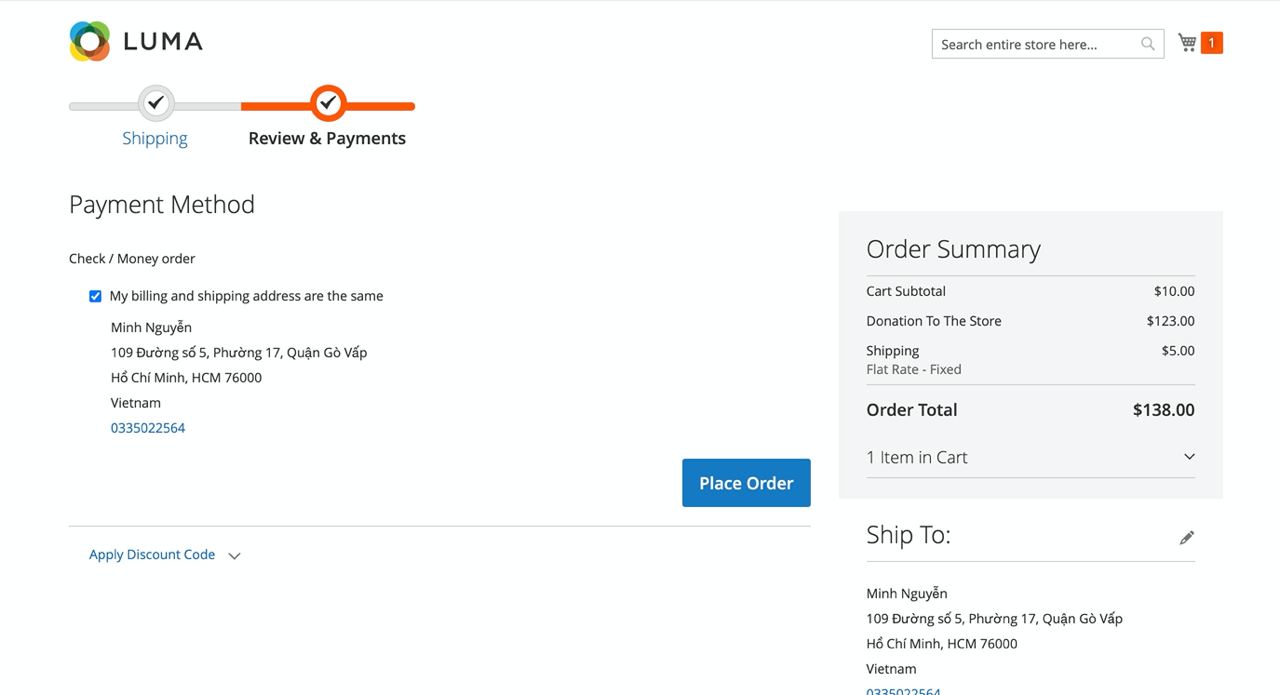
Task: Open the shopping cart icon
Action: tap(1187, 42)
